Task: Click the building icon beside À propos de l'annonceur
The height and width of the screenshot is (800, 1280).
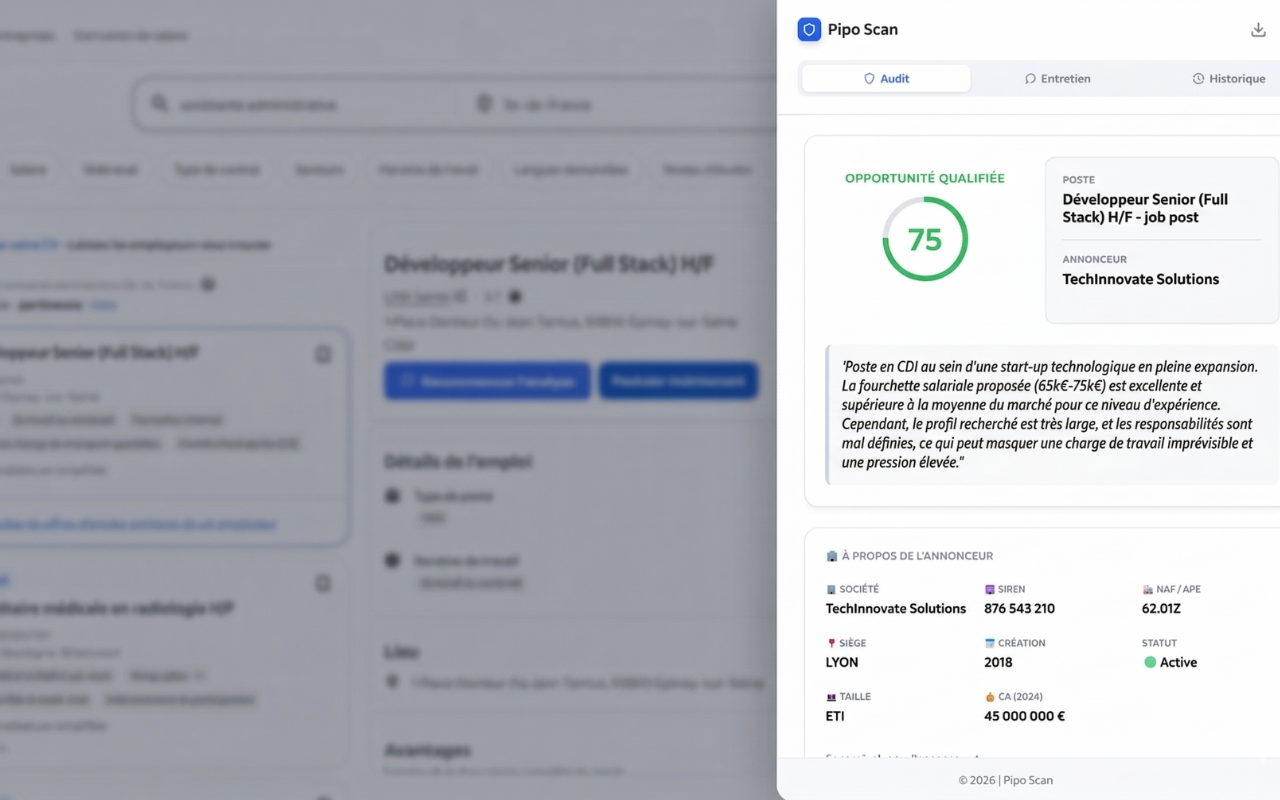Action: (x=832, y=556)
